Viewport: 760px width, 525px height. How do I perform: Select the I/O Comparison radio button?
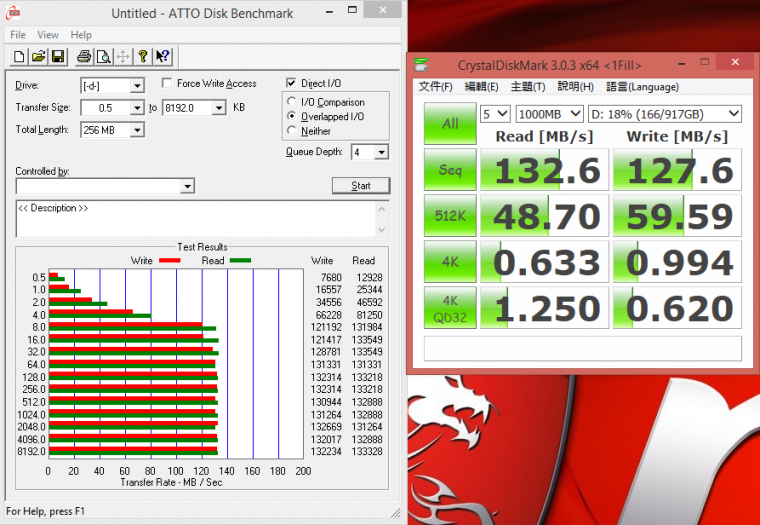pos(292,102)
